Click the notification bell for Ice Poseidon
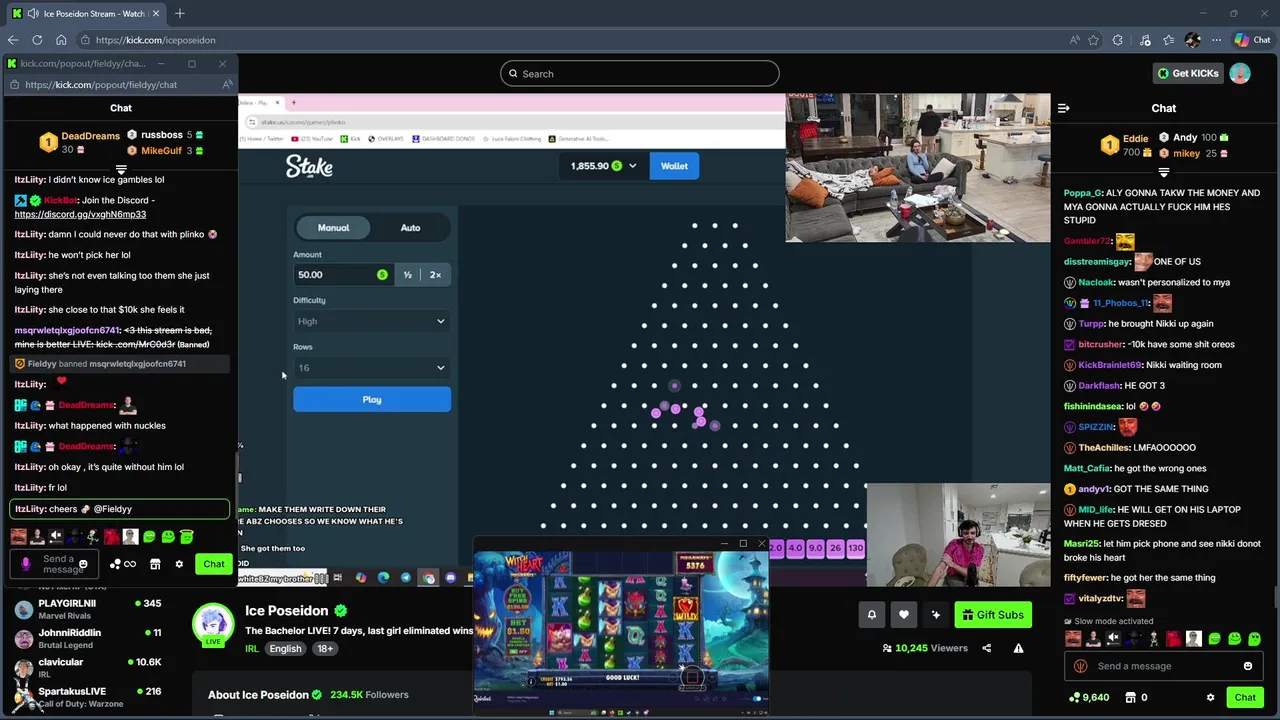 [871, 615]
